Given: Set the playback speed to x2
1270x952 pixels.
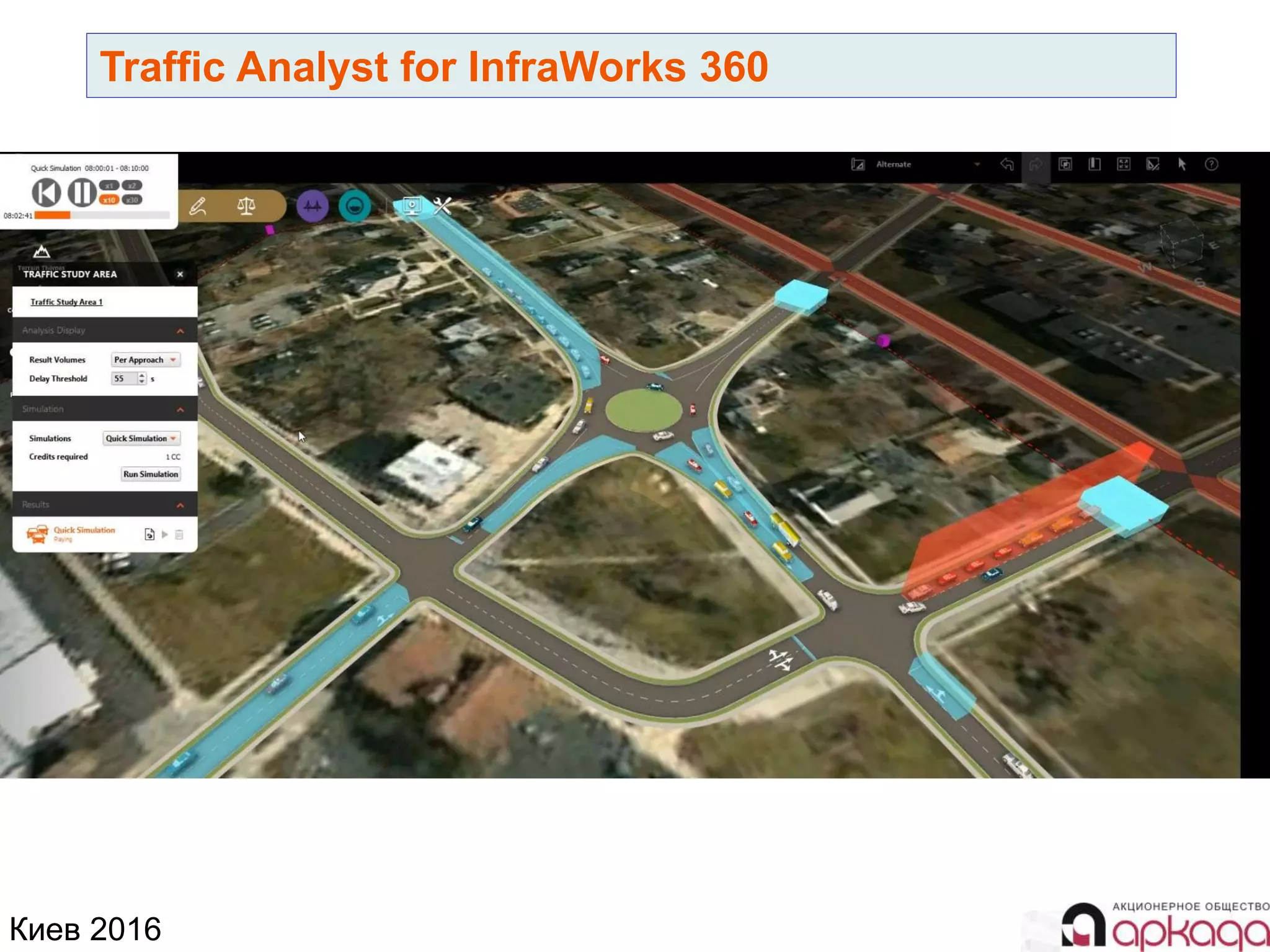Looking at the screenshot, I should tap(132, 185).
